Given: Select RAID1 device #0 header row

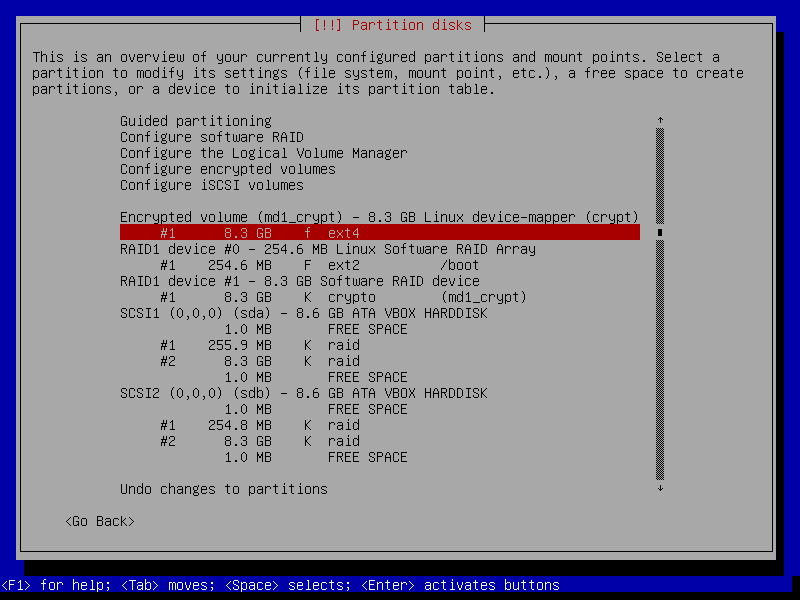Looking at the screenshot, I should tap(327, 249).
